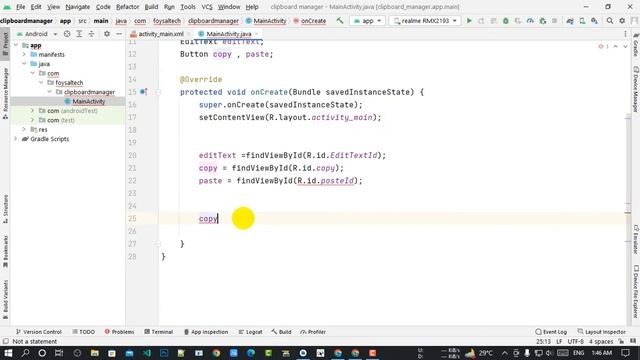The image size is (640, 360).
Task: Sync project with Gradle files icon
Action: (x=570, y=20)
